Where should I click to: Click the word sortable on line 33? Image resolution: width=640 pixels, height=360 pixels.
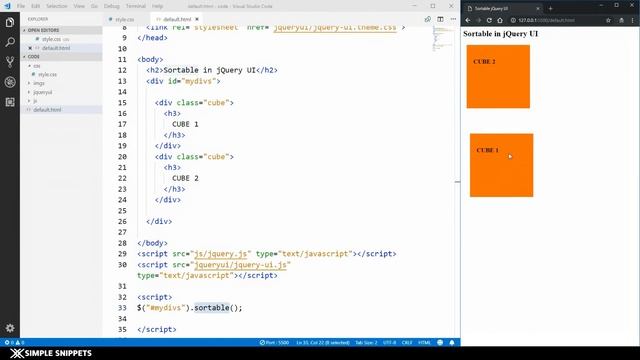tap(211, 308)
